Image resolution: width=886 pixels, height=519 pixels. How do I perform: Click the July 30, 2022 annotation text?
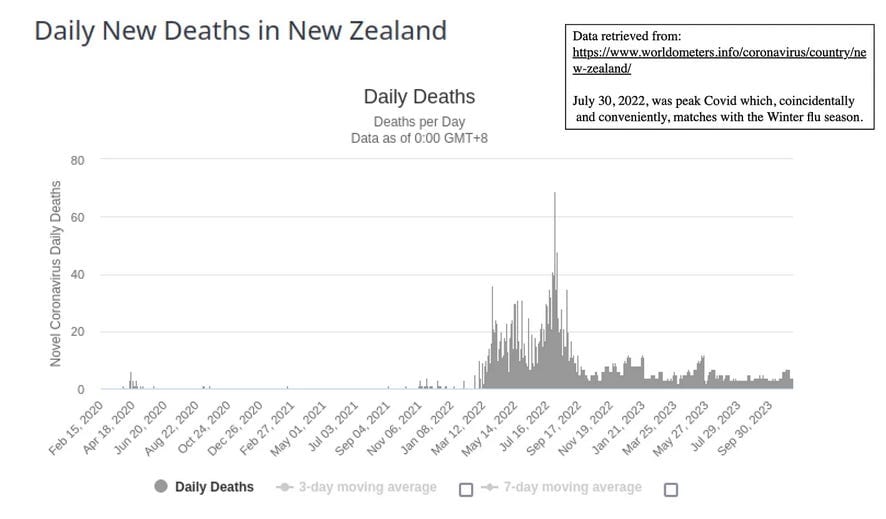point(718,109)
